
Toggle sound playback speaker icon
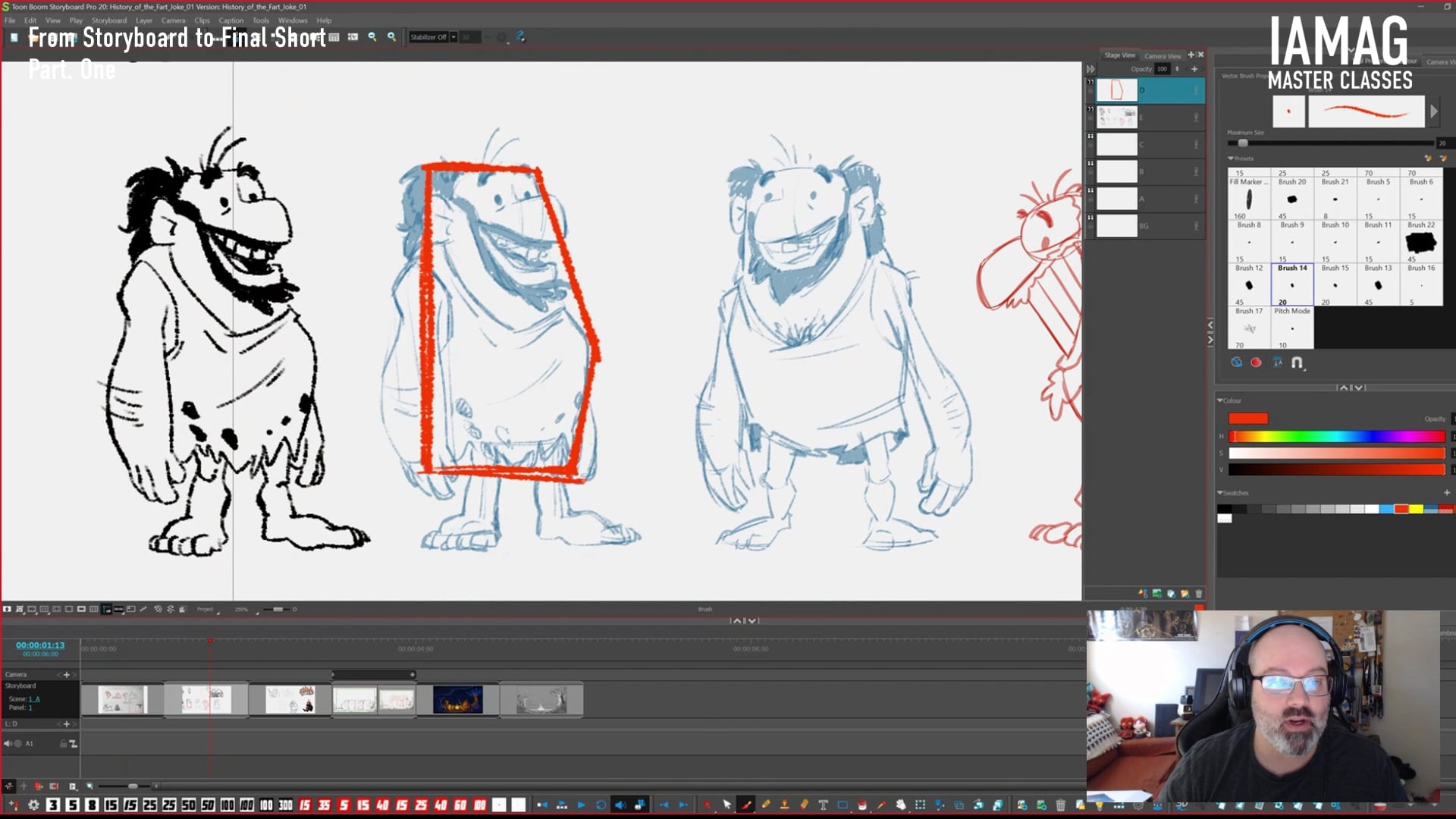620,805
